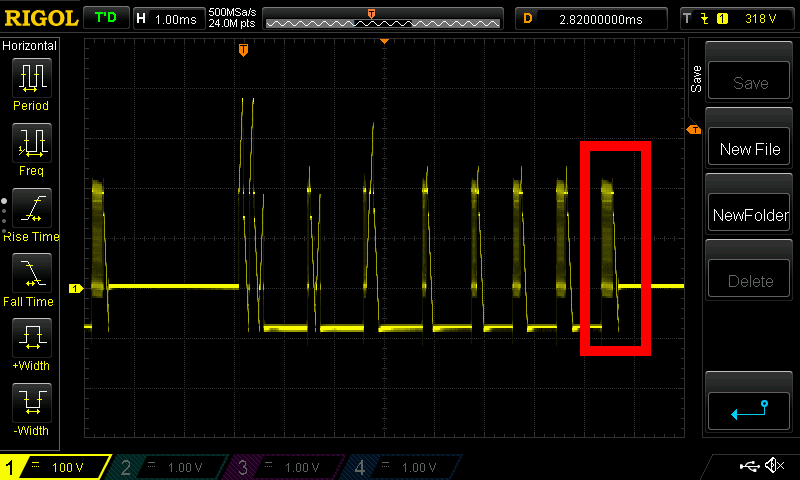Click the trigger source channel 1 badge
This screenshot has width=800, height=480.
point(722,19)
